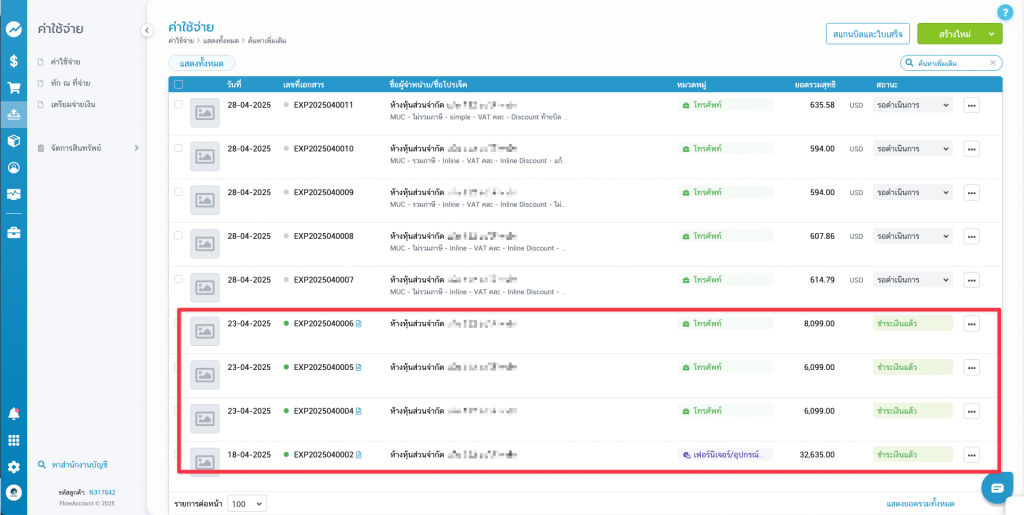Click the สแกนบิลและใบเสร็จ button
Screen dimensions: 1024x515
[x=867, y=34]
